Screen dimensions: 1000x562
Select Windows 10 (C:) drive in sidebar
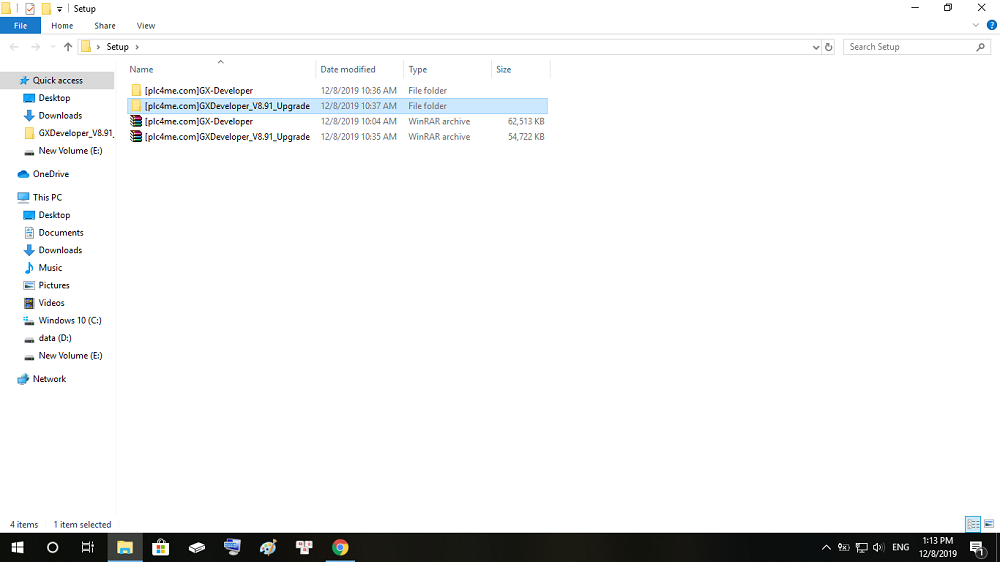click(x=70, y=320)
